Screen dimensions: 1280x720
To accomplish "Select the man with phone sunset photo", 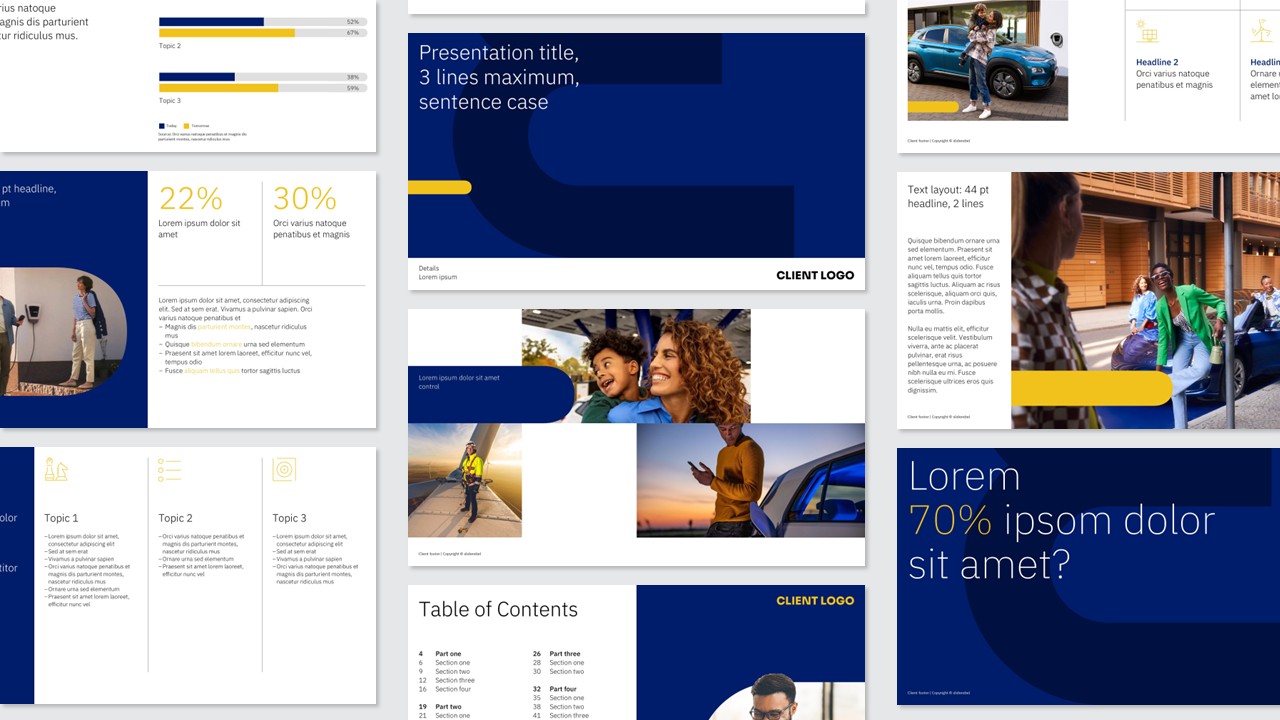I will [750, 480].
